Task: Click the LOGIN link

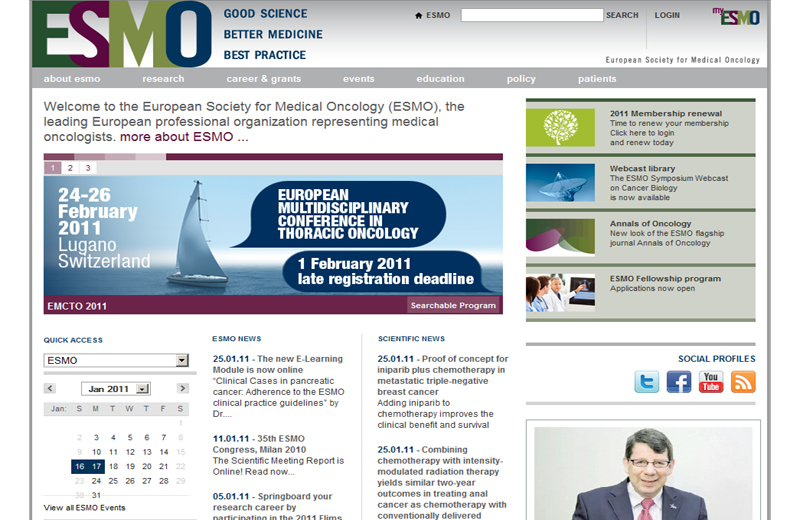Action: click(x=667, y=15)
